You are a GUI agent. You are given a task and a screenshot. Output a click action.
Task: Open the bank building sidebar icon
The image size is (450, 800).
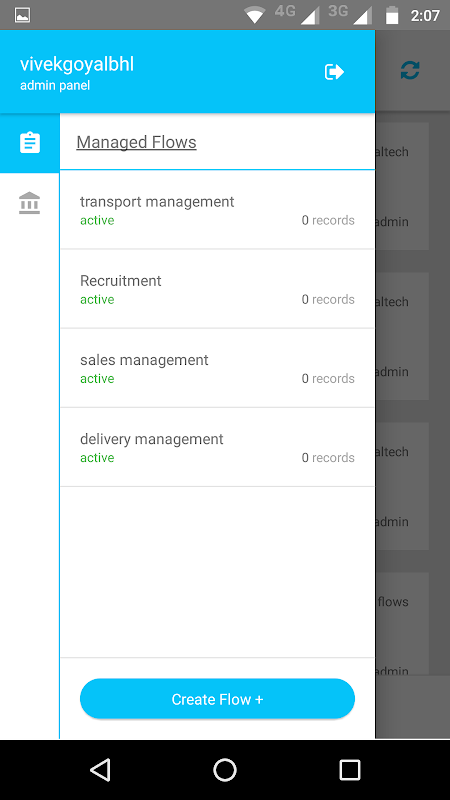(x=30, y=203)
